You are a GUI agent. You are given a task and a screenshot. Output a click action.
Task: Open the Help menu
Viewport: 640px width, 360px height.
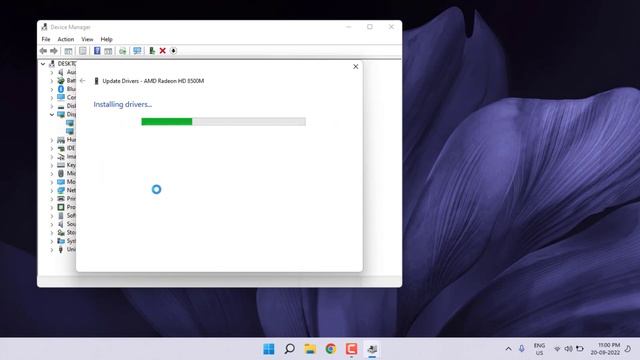pos(107,39)
